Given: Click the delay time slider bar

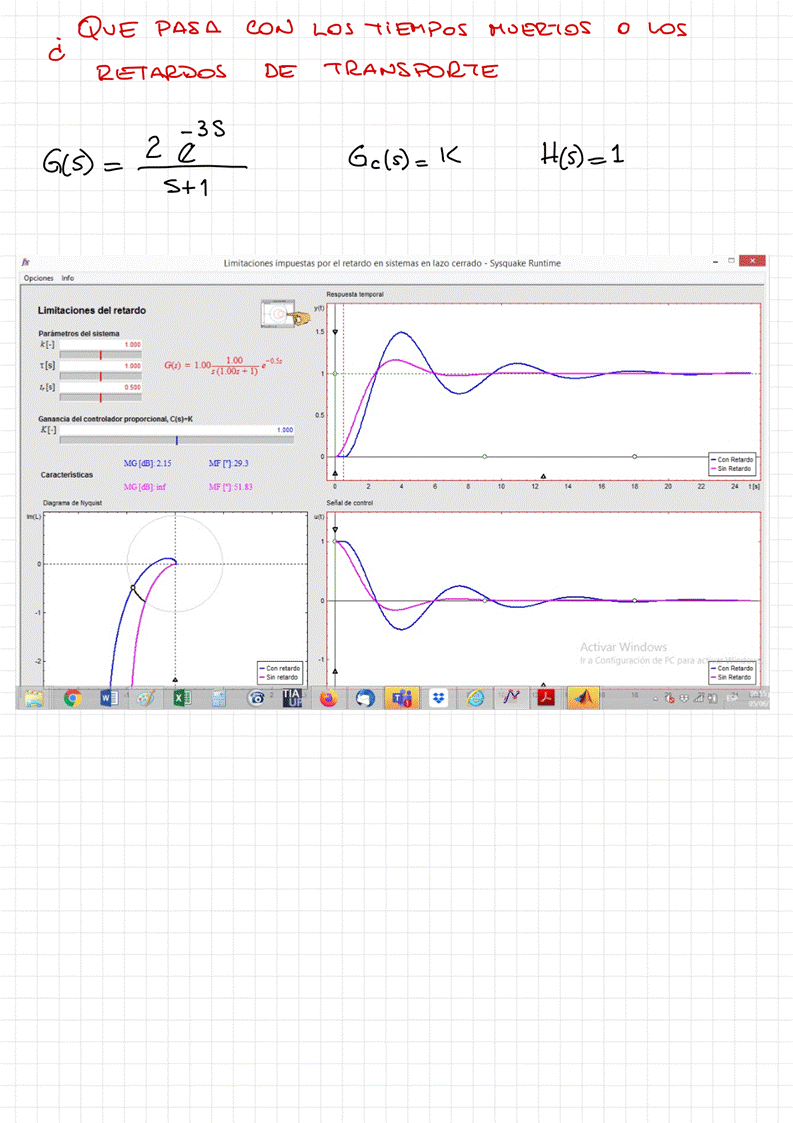Looking at the screenshot, I should [x=101, y=397].
